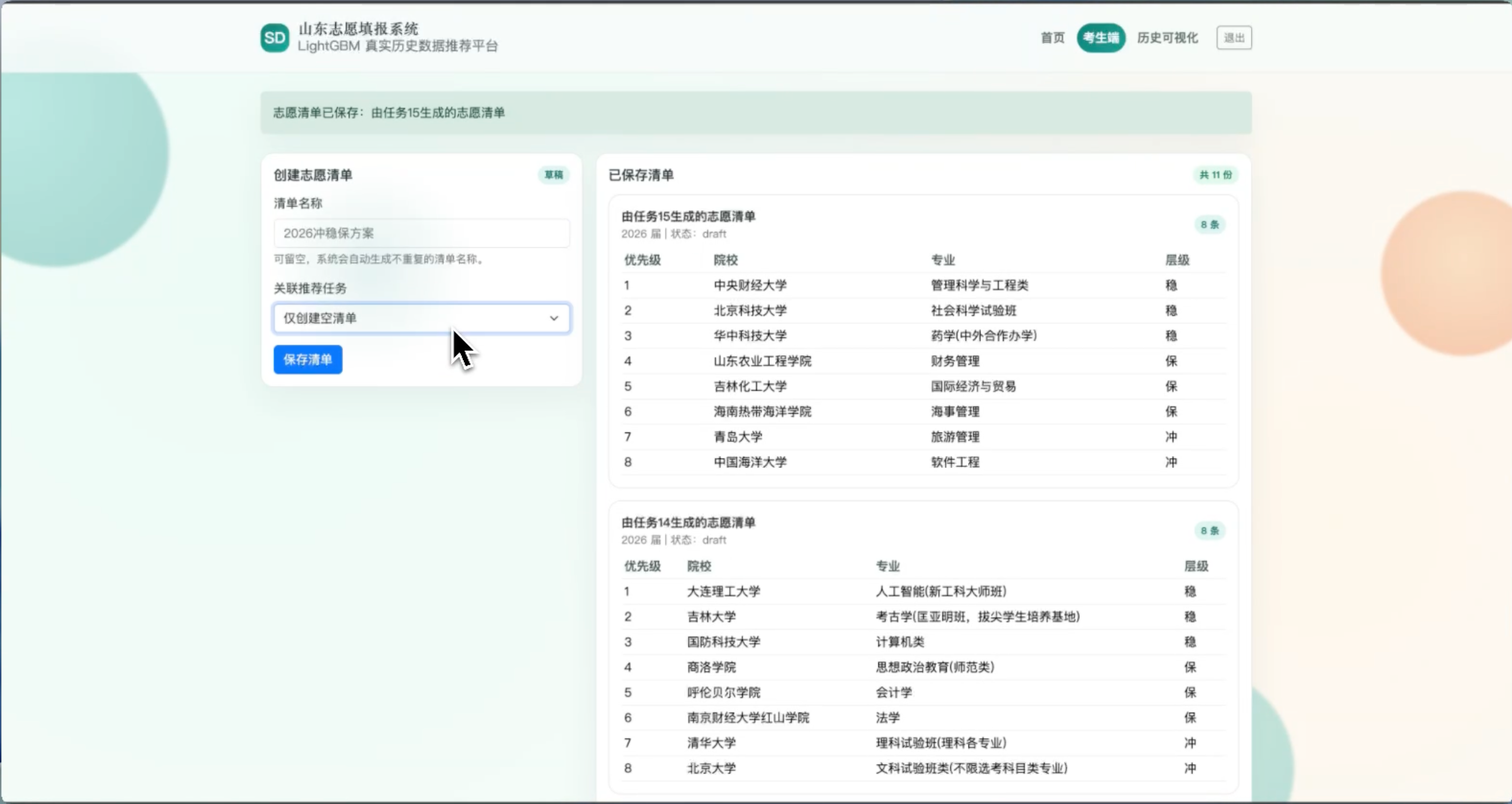Click the 由任务14生成的志愿清单 card title
This screenshot has height=804, width=1512.
(x=688, y=523)
